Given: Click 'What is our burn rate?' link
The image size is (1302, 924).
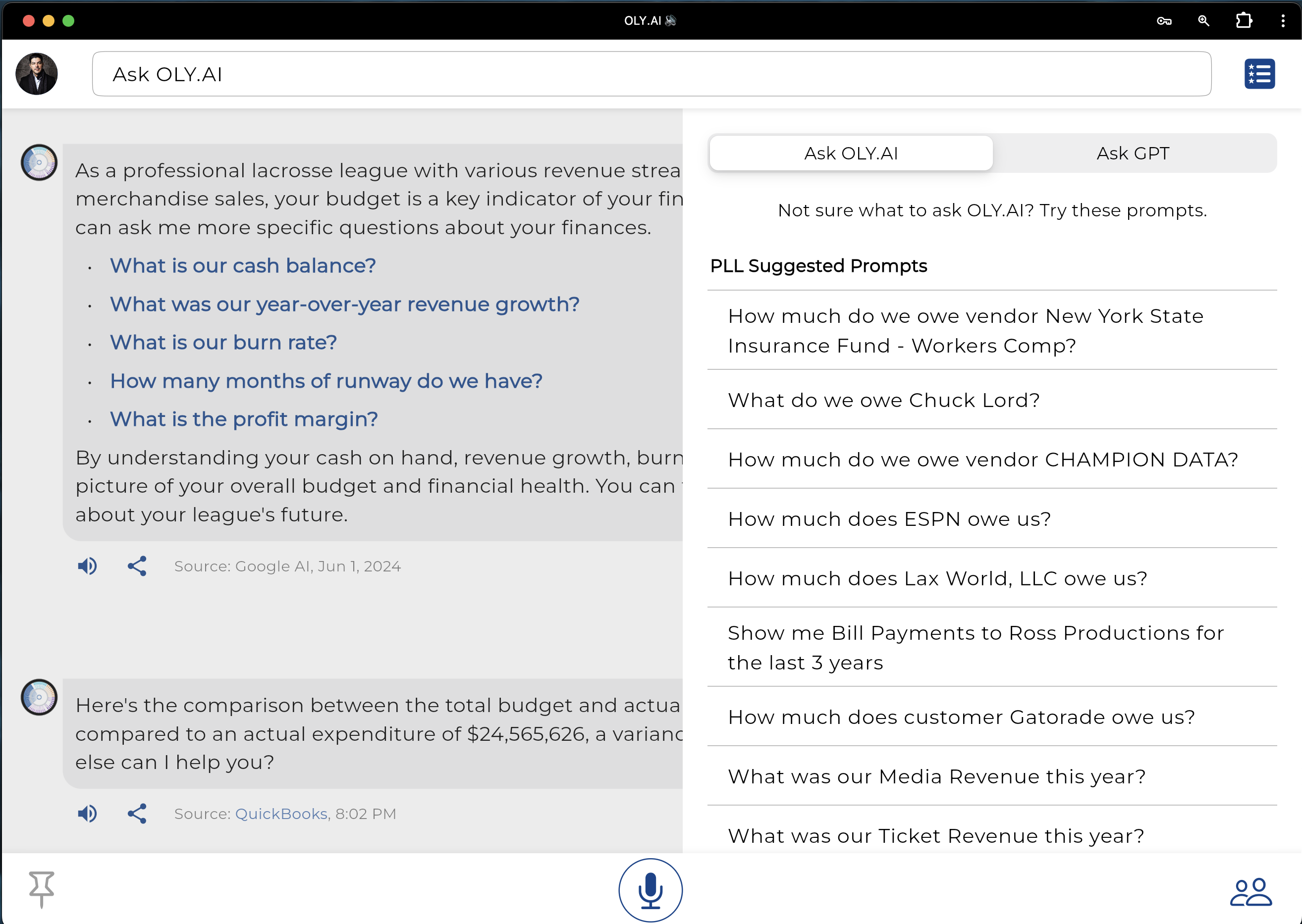Looking at the screenshot, I should coord(223,343).
